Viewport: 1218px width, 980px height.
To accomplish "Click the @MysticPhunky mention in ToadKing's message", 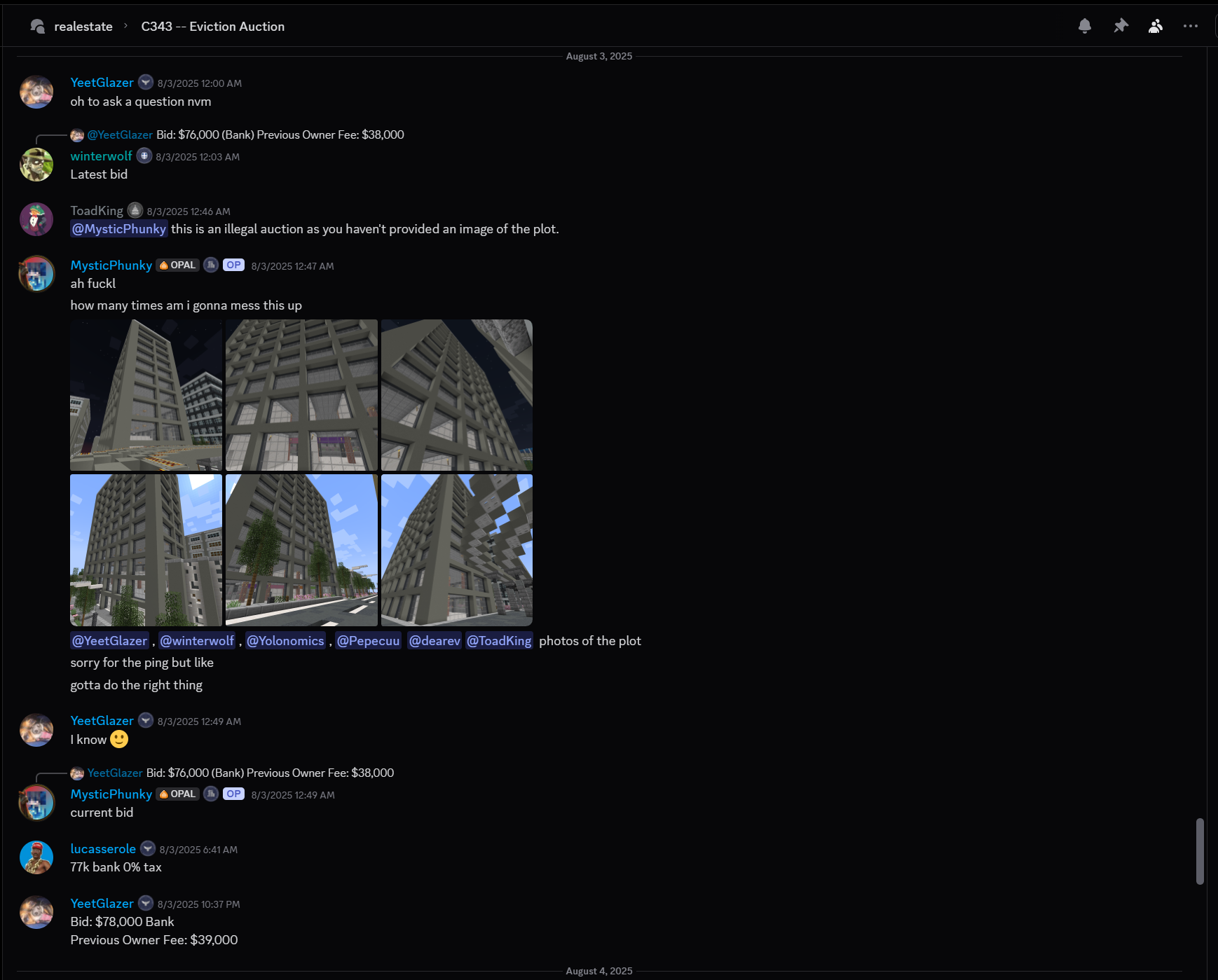I will pos(119,229).
